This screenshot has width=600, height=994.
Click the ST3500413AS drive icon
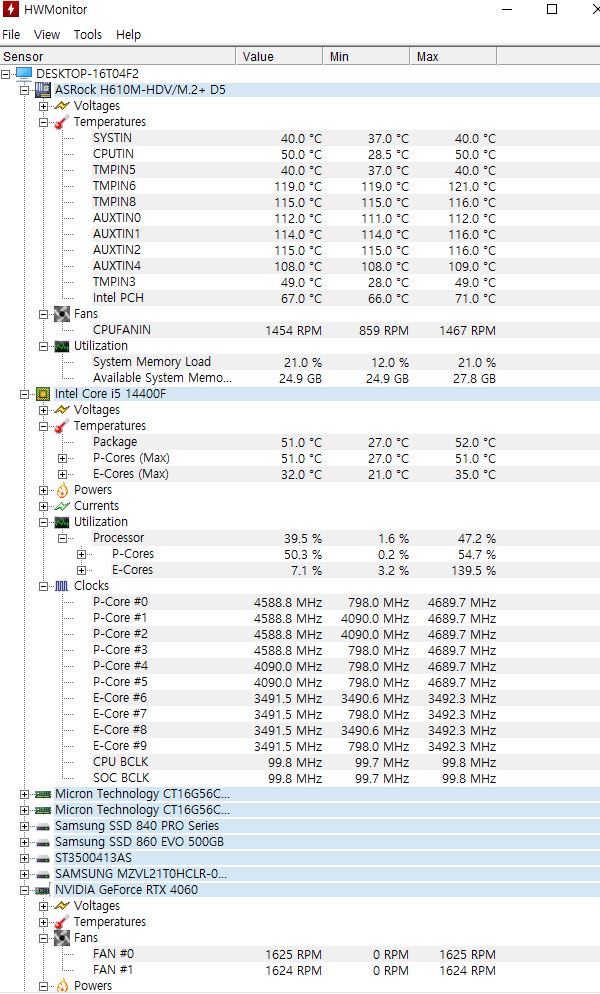42,858
